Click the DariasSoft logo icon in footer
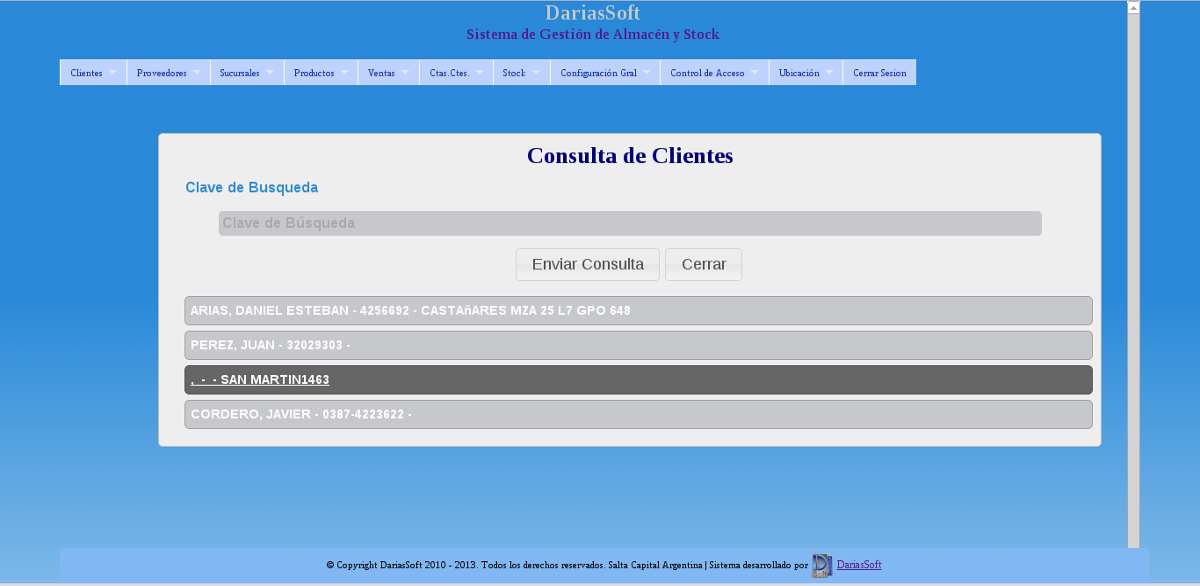Viewport: 1200px width, 586px height. pos(821,565)
